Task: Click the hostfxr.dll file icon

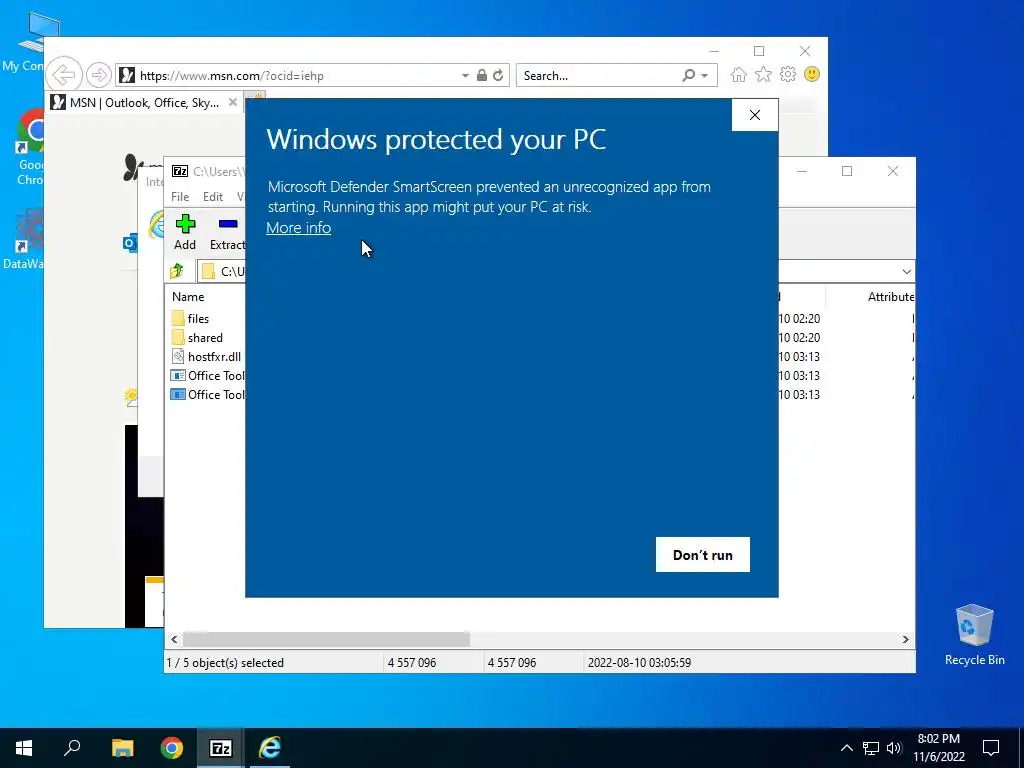Action: (x=178, y=357)
